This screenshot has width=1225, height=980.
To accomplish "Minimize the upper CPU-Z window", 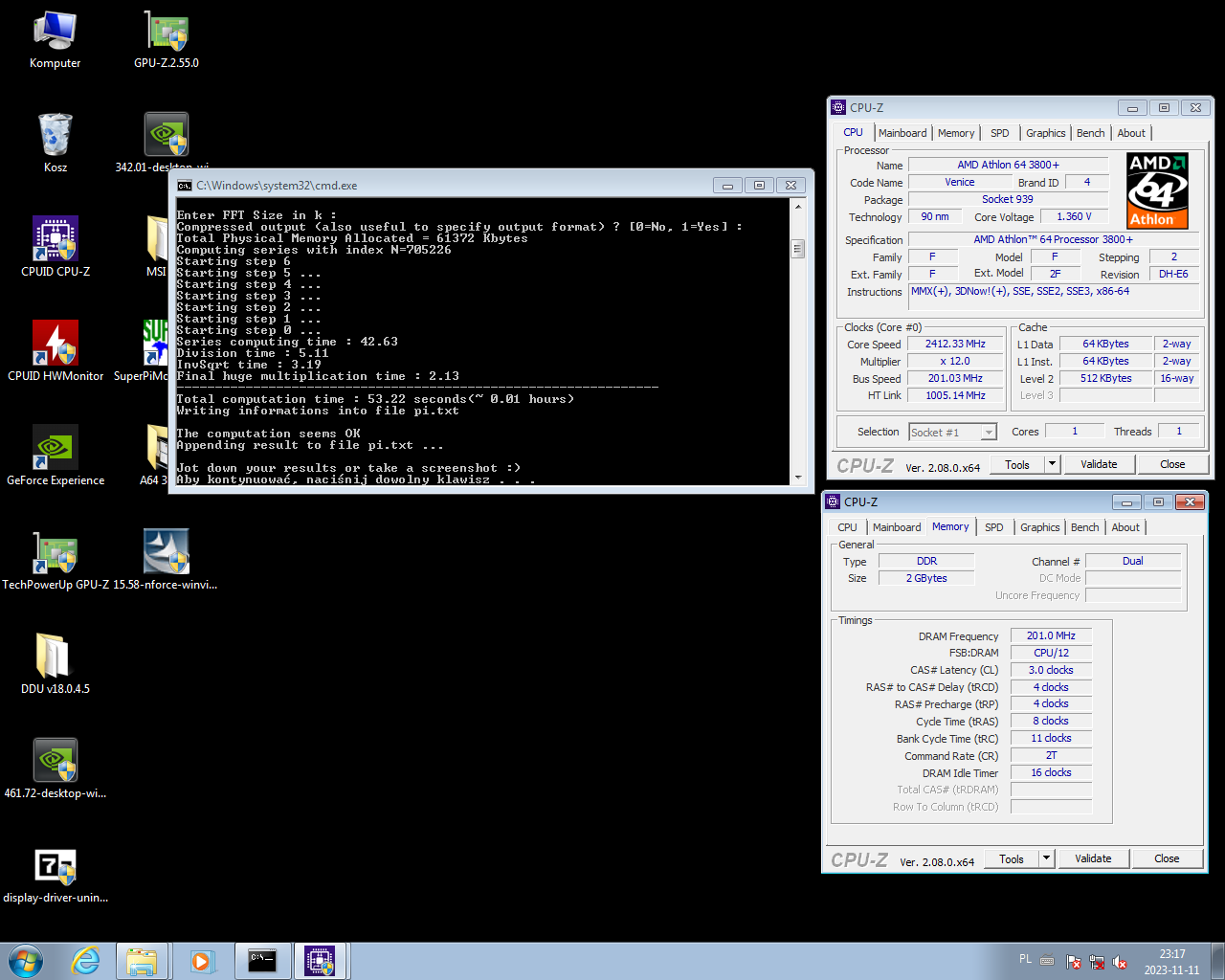I will [1132, 107].
